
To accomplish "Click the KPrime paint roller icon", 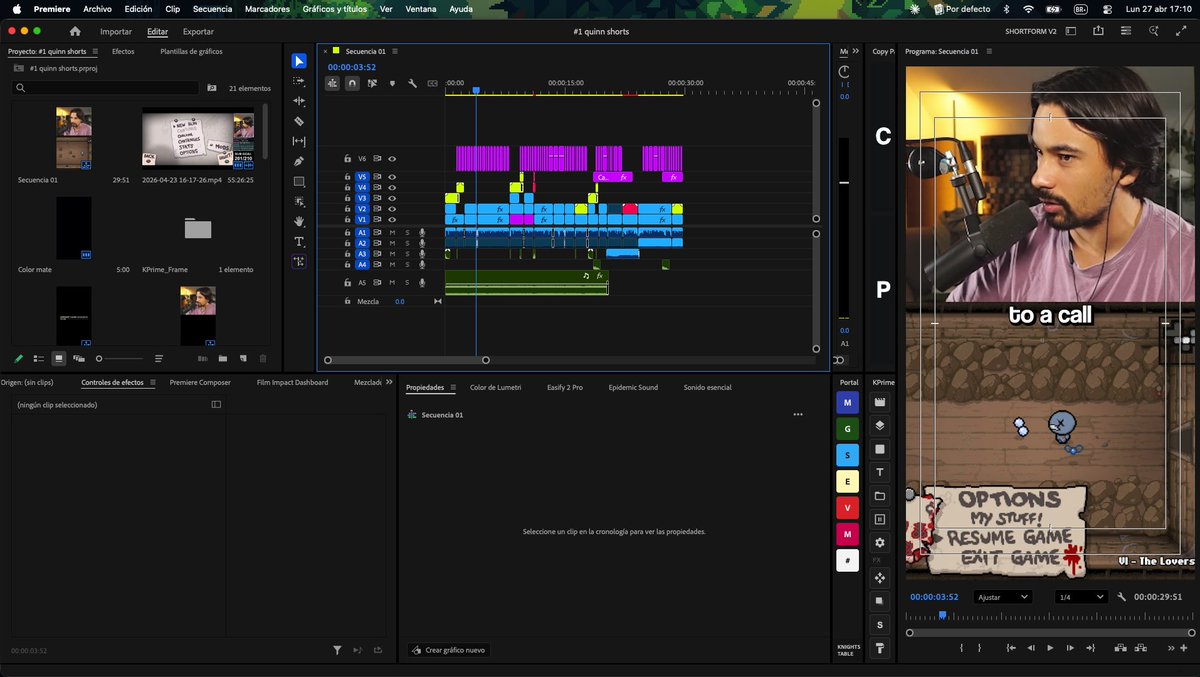I will pos(880,648).
